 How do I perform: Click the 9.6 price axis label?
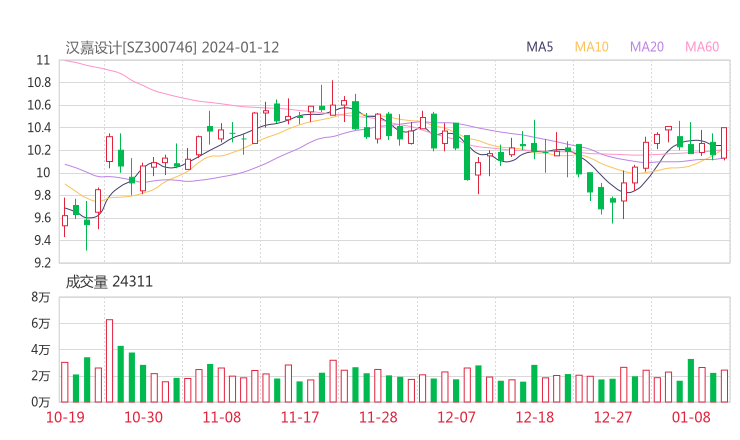click(42, 218)
